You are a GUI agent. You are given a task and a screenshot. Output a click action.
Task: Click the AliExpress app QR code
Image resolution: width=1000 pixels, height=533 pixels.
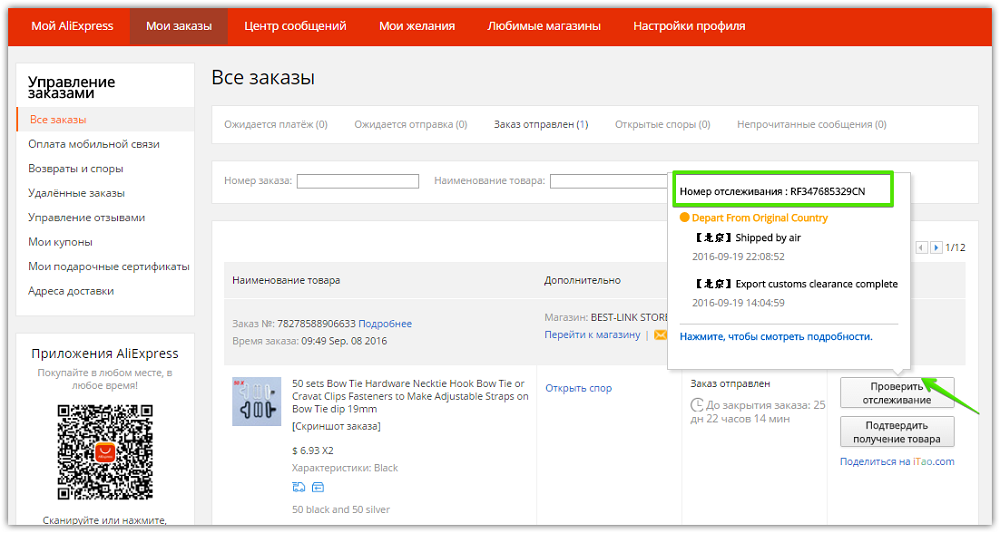[105, 451]
